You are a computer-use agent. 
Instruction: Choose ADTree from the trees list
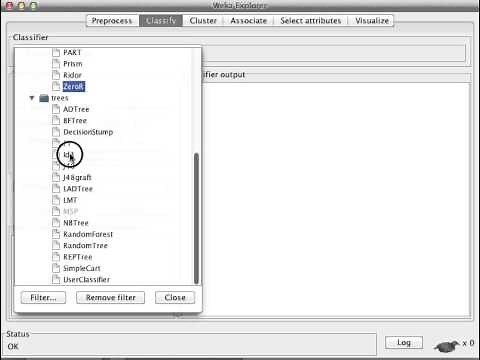[76, 109]
